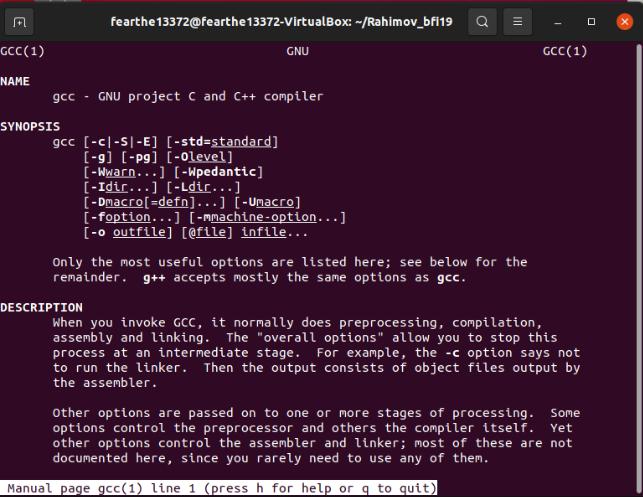This screenshot has height=497, width=643.
Task: Maximize the terminal window
Action: 591,22
